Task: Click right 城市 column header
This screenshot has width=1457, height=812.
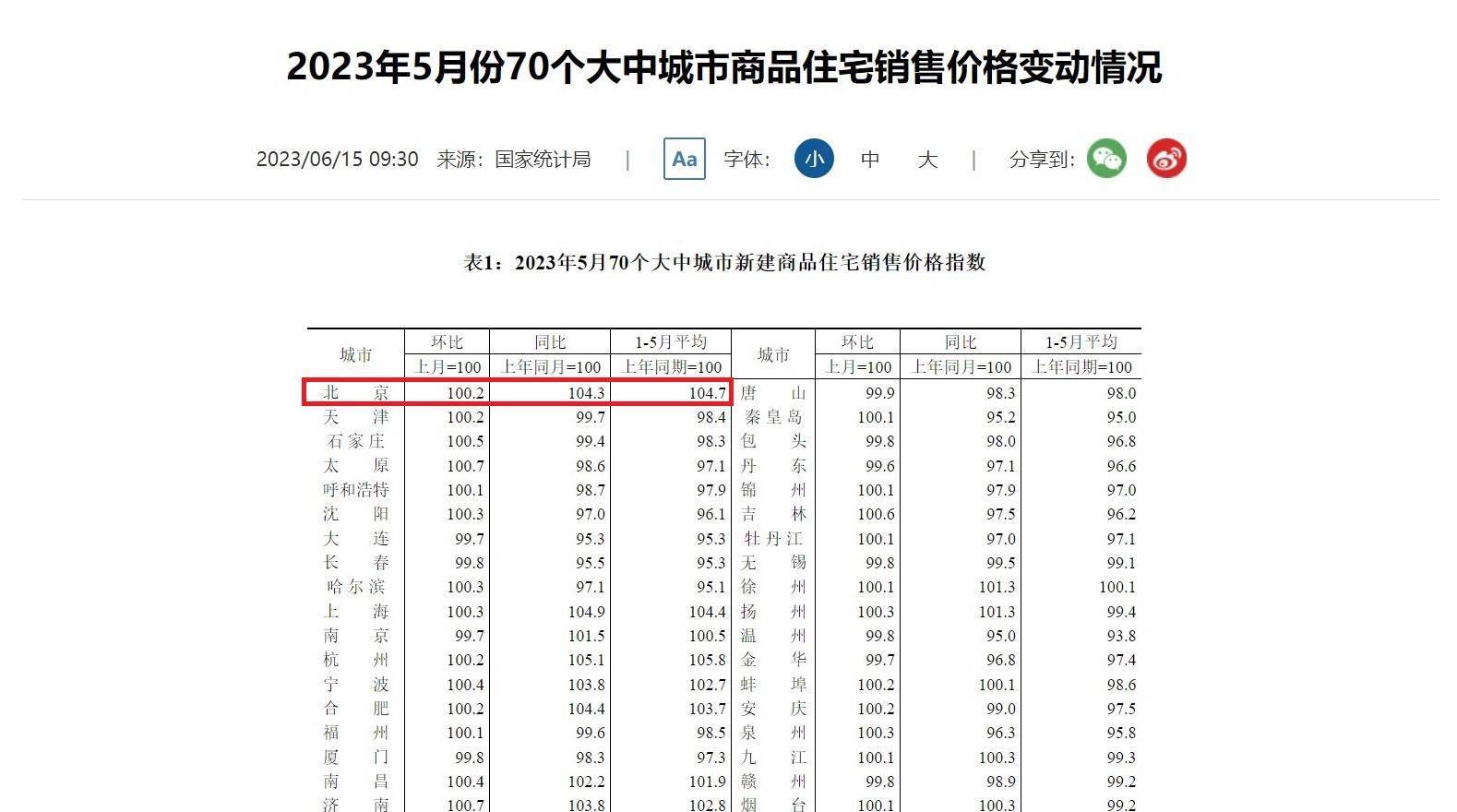Action: 773,354
